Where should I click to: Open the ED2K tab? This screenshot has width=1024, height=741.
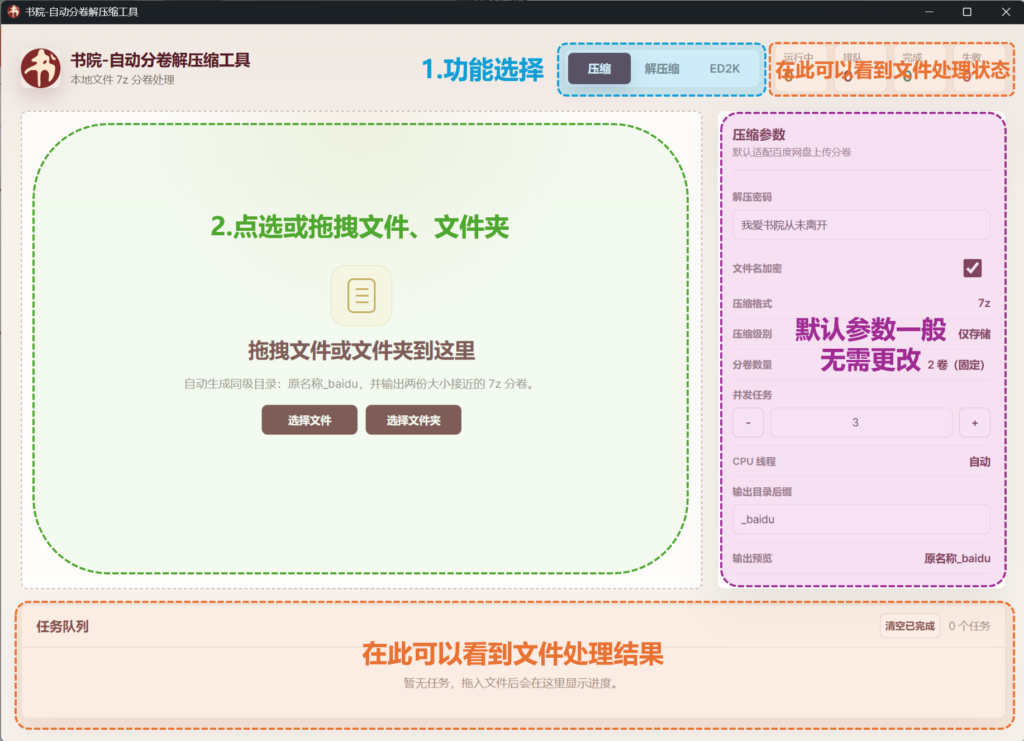coord(724,69)
